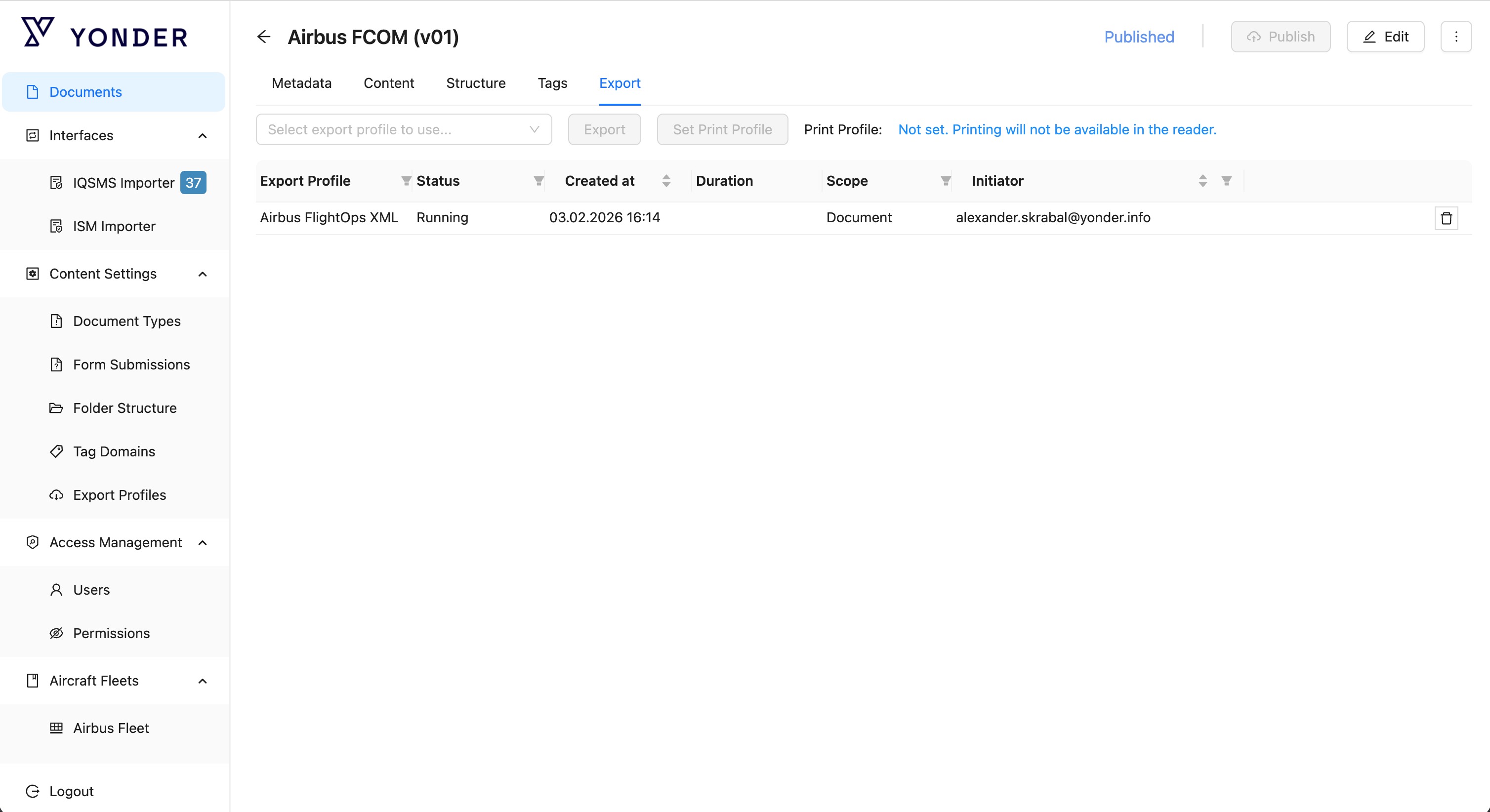Filter the Status column
1490x812 pixels.
tap(538, 181)
